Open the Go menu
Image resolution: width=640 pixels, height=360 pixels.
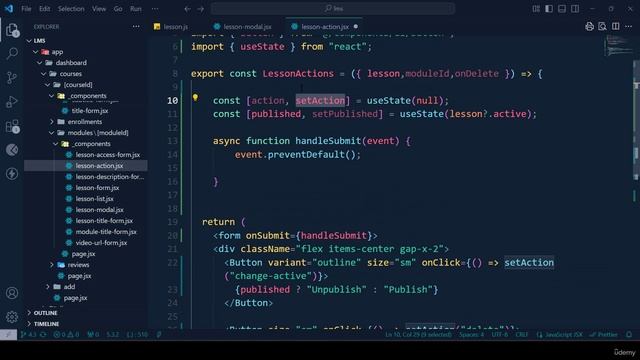[x=118, y=9]
